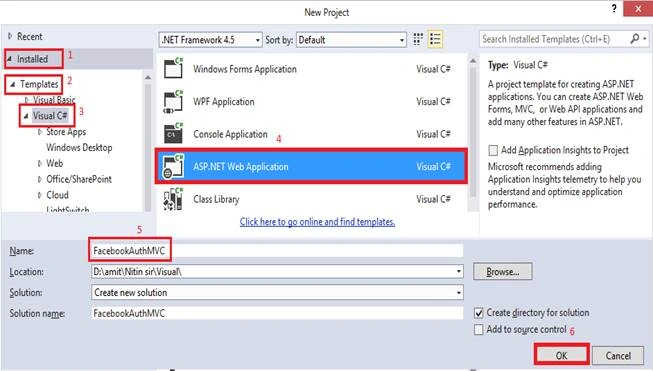Toggle Add Application Insights to Project checkbox

493,150
